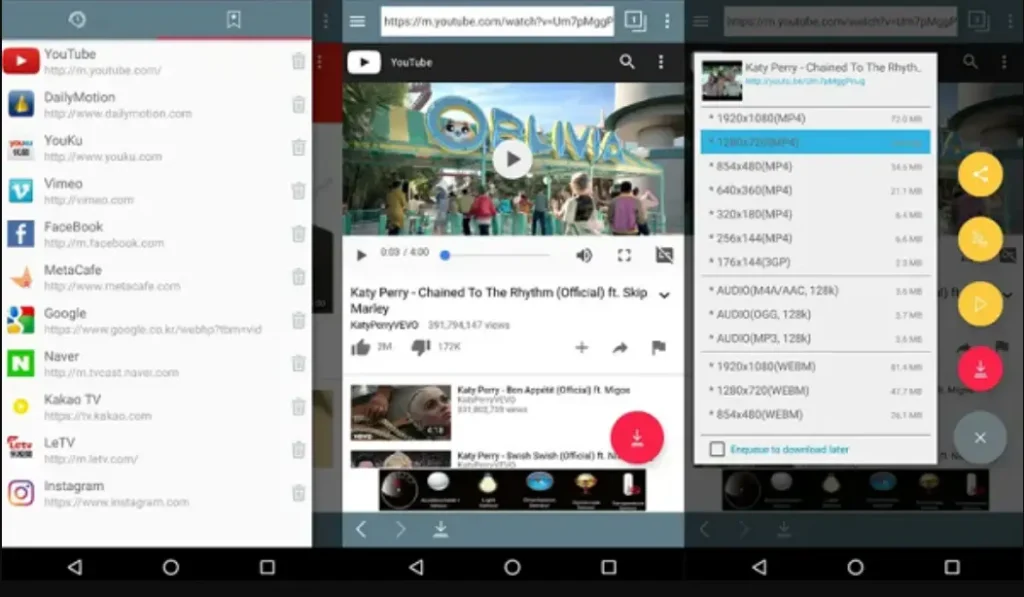Play the video using center play overlay
This screenshot has height=597, width=1024.
tap(512, 159)
